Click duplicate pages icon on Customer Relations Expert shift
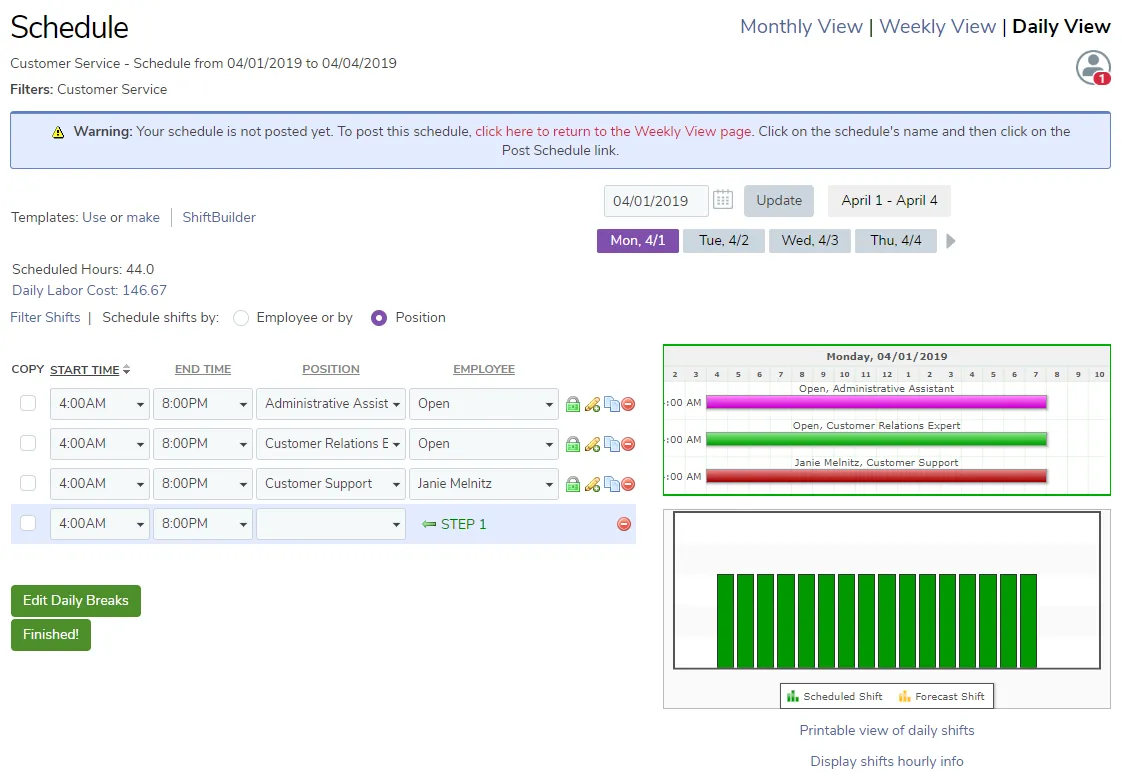 coord(612,444)
